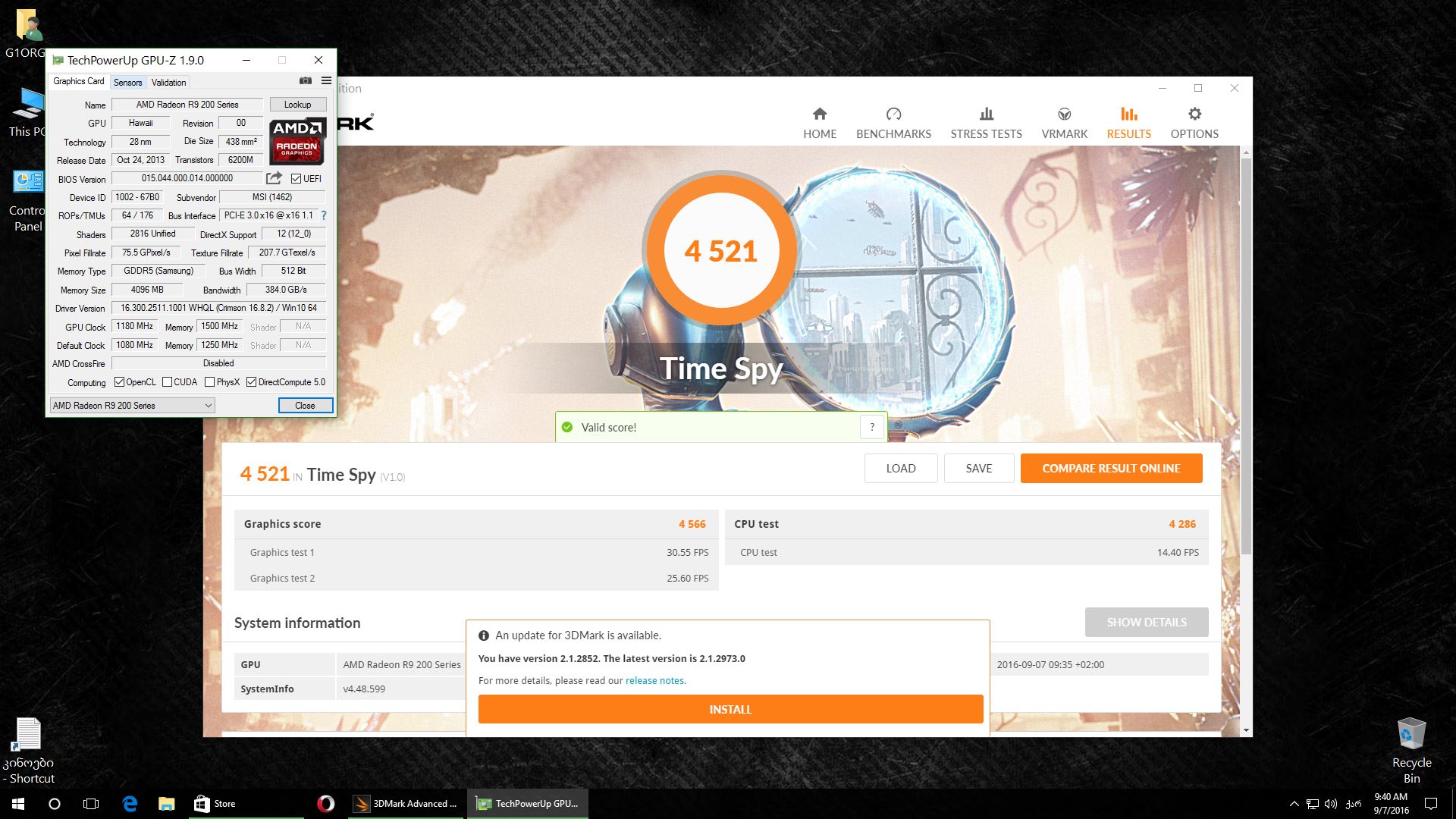Open Stress Tests section
Image resolution: width=1456 pixels, height=819 pixels.
pos(986,123)
